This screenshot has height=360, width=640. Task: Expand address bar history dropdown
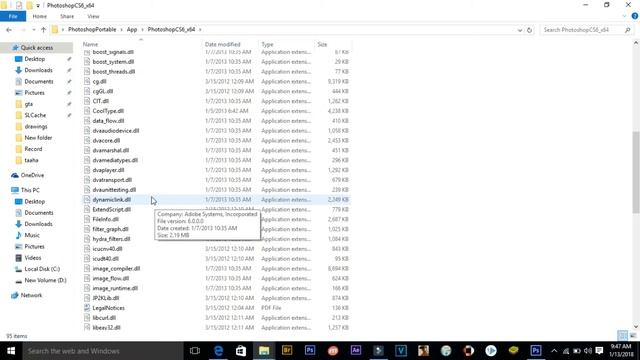coord(520,30)
